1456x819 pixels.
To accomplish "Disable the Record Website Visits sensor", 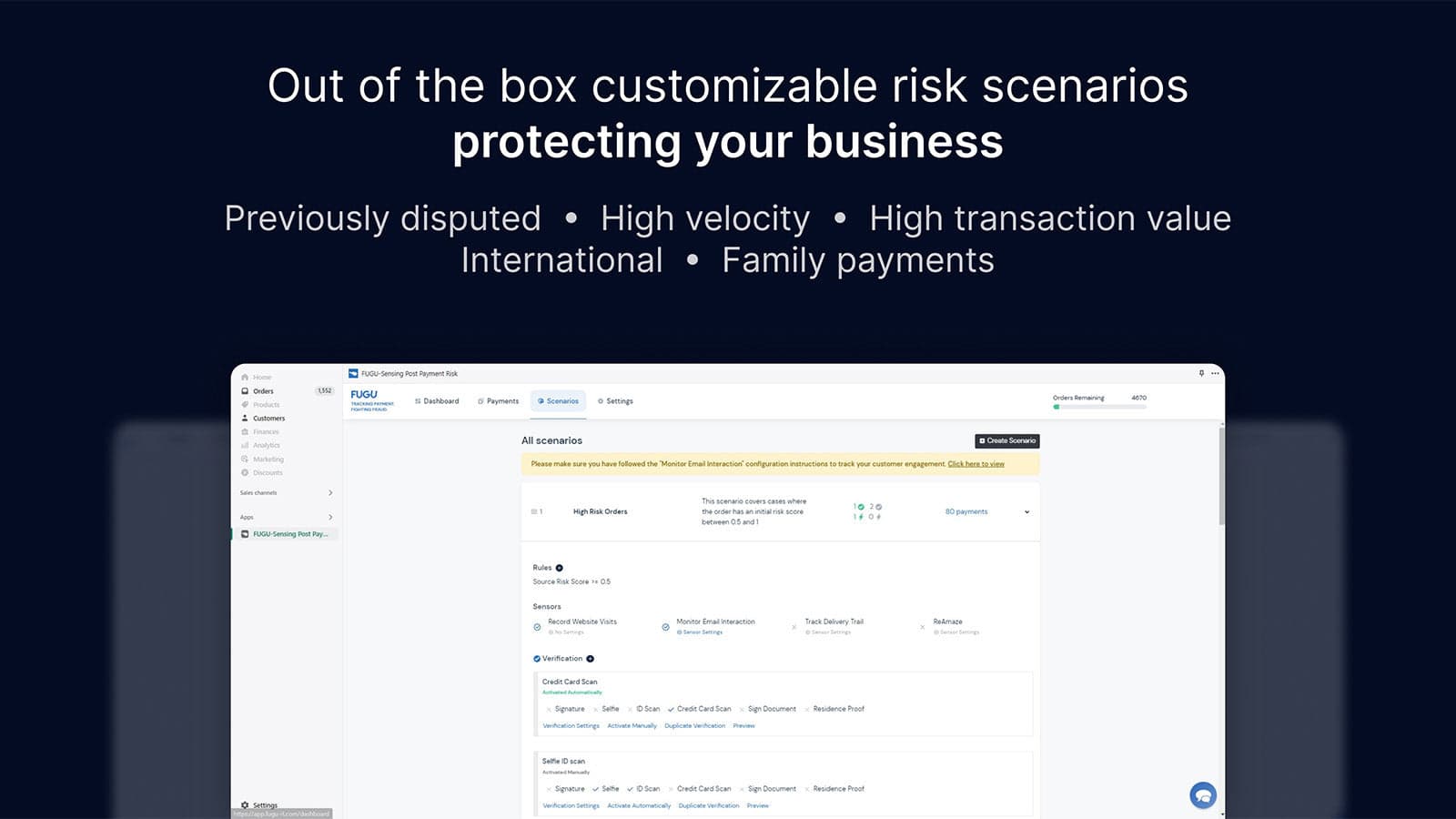I will (x=537, y=625).
